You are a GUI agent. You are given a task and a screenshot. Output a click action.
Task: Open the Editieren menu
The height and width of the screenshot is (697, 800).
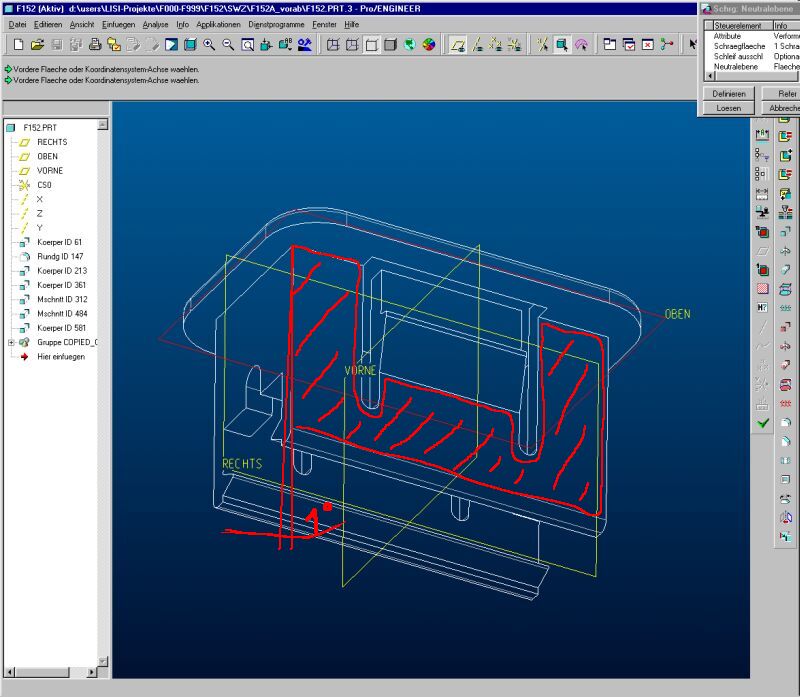[48, 24]
